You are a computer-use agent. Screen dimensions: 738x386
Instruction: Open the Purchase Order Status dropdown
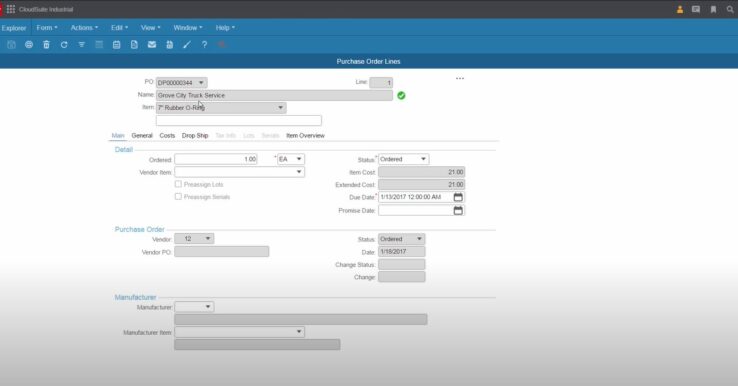tap(419, 239)
